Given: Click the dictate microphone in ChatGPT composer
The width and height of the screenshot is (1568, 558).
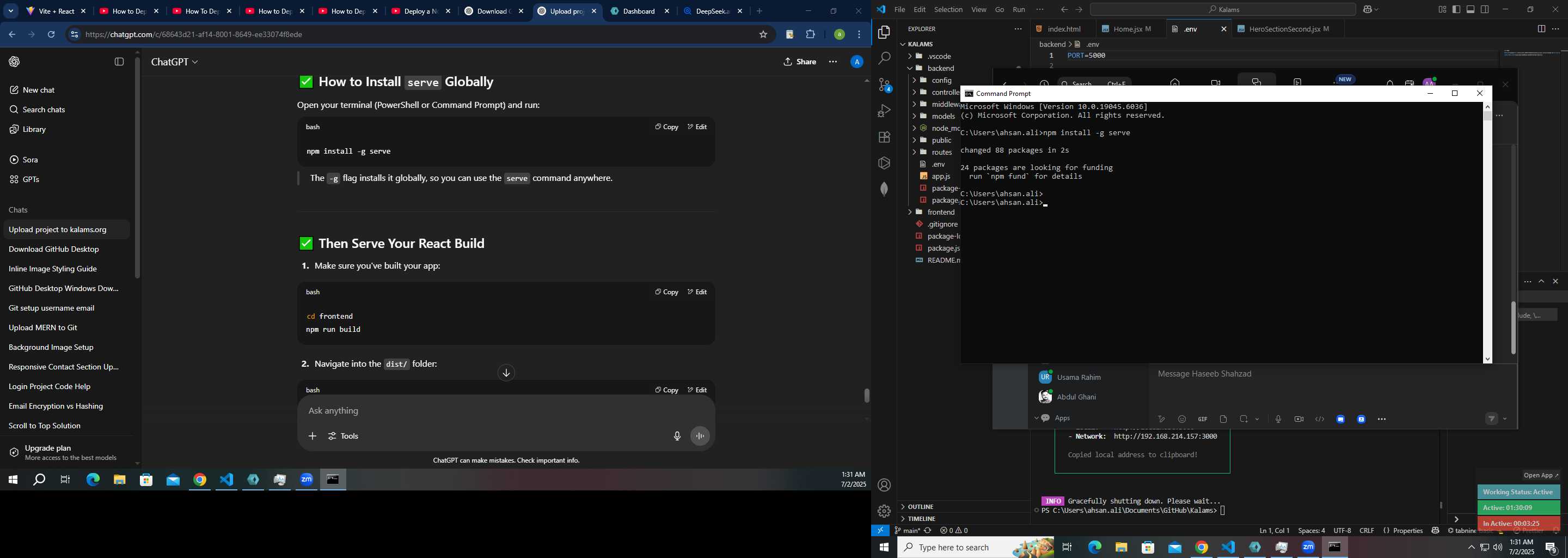Looking at the screenshot, I should pyautogui.click(x=677, y=436).
